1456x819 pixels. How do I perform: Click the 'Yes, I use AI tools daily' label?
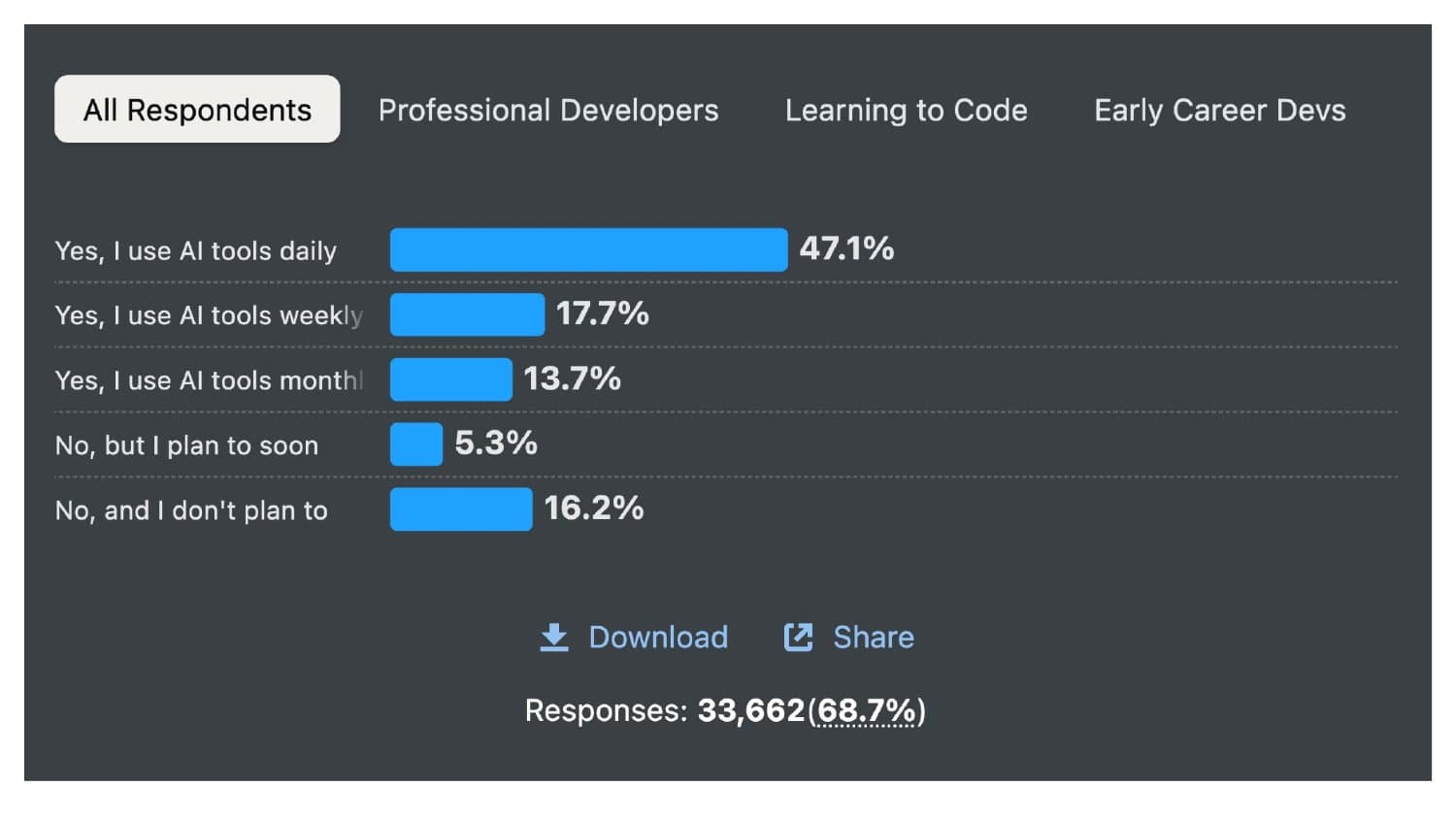pos(196,251)
